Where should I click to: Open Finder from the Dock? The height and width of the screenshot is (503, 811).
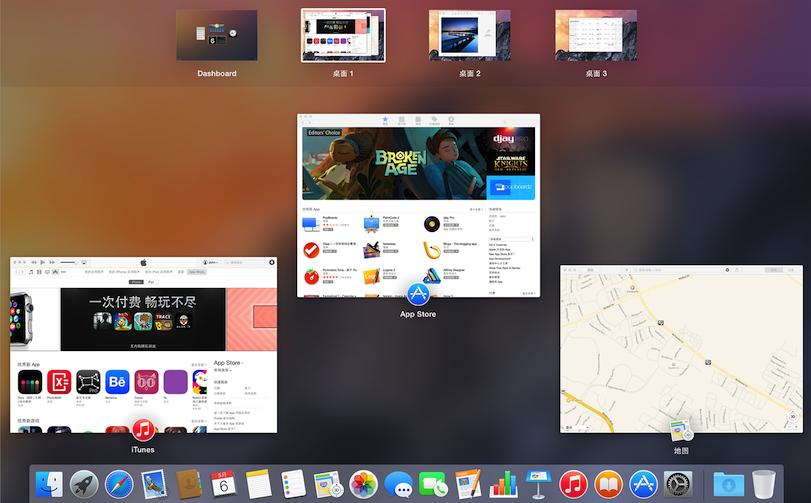tap(49, 484)
